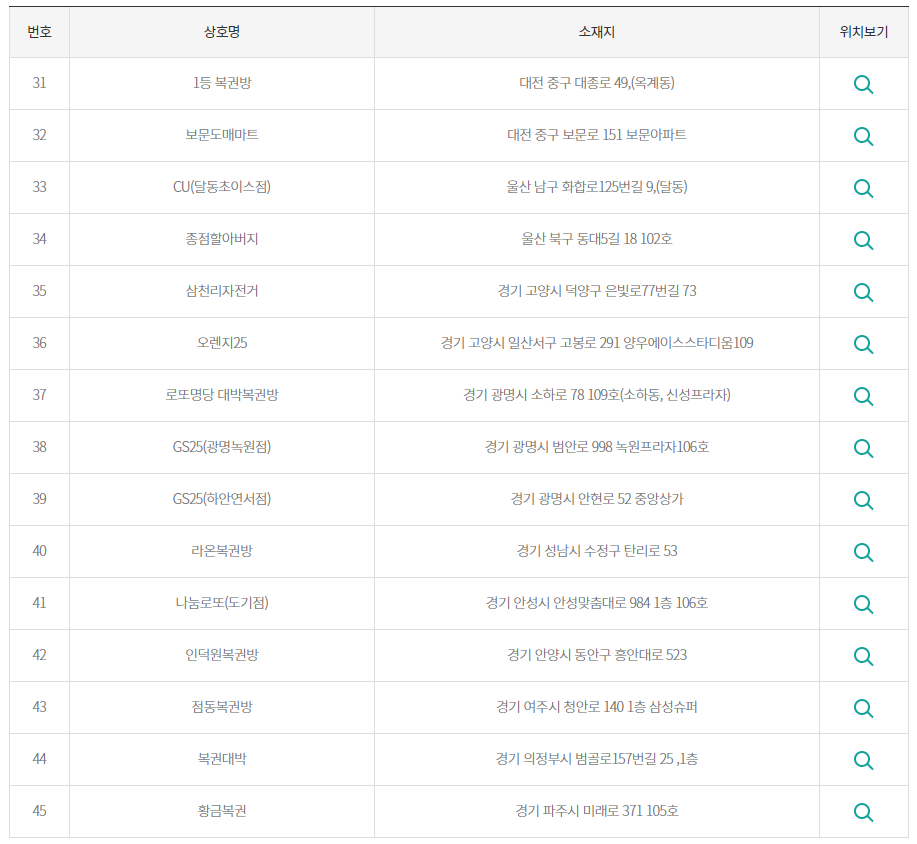This screenshot has width=917, height=844.
Task: Select store name 나눔로또(도기점)
Action: tap(222, 604)
